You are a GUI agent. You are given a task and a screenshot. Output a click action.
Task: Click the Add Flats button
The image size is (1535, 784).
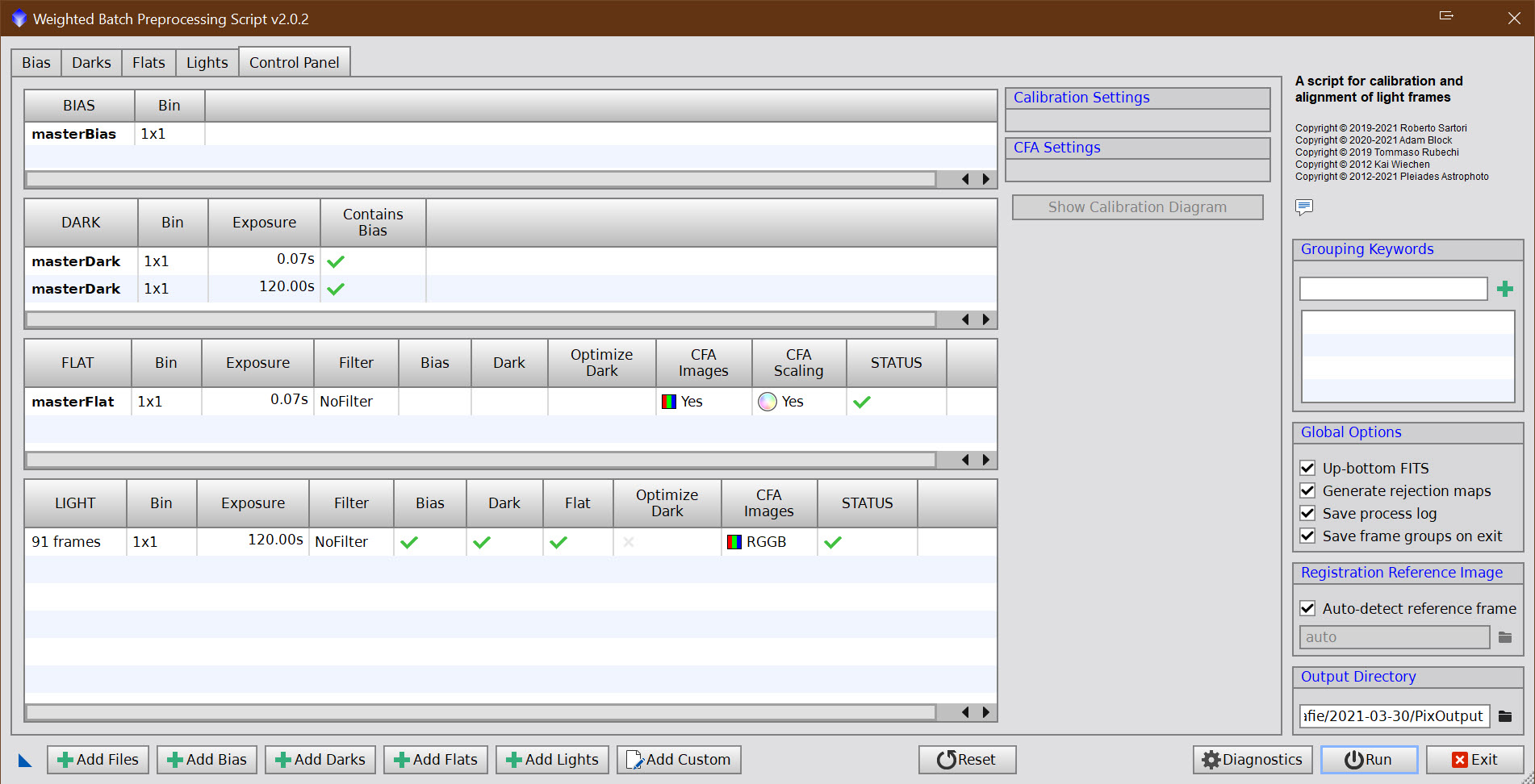[x=436, y=760]
